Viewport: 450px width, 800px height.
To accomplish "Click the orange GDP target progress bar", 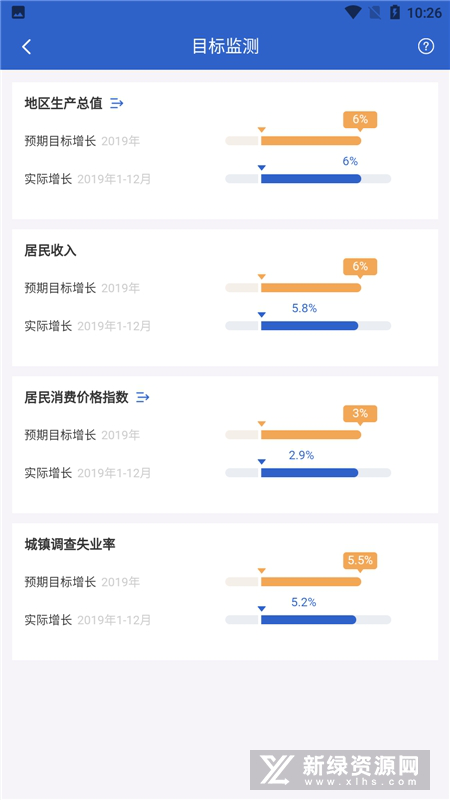I will click(311, 141).
